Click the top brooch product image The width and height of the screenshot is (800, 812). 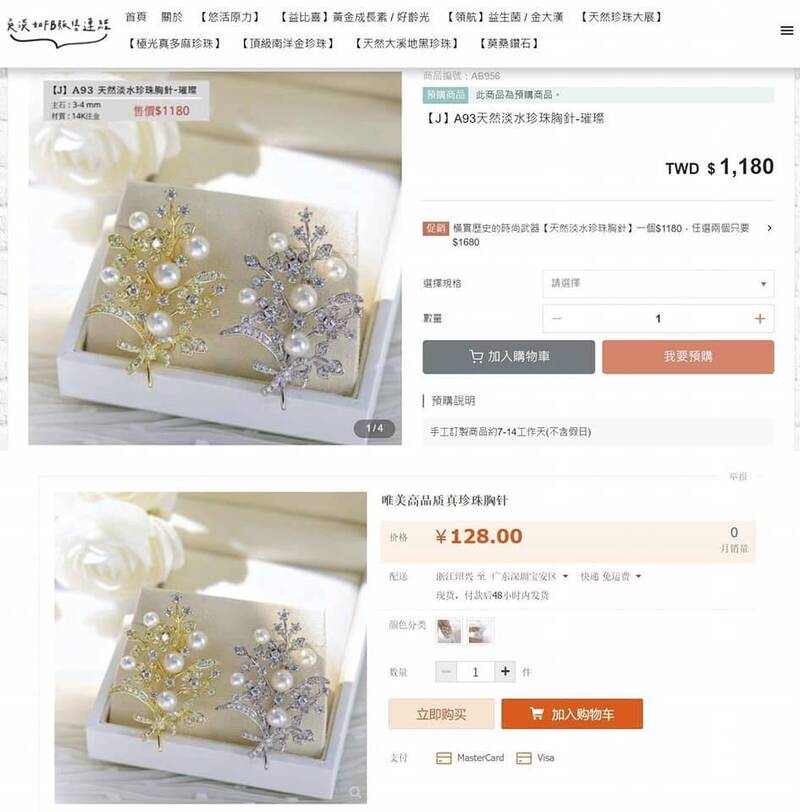click(215, 258)
